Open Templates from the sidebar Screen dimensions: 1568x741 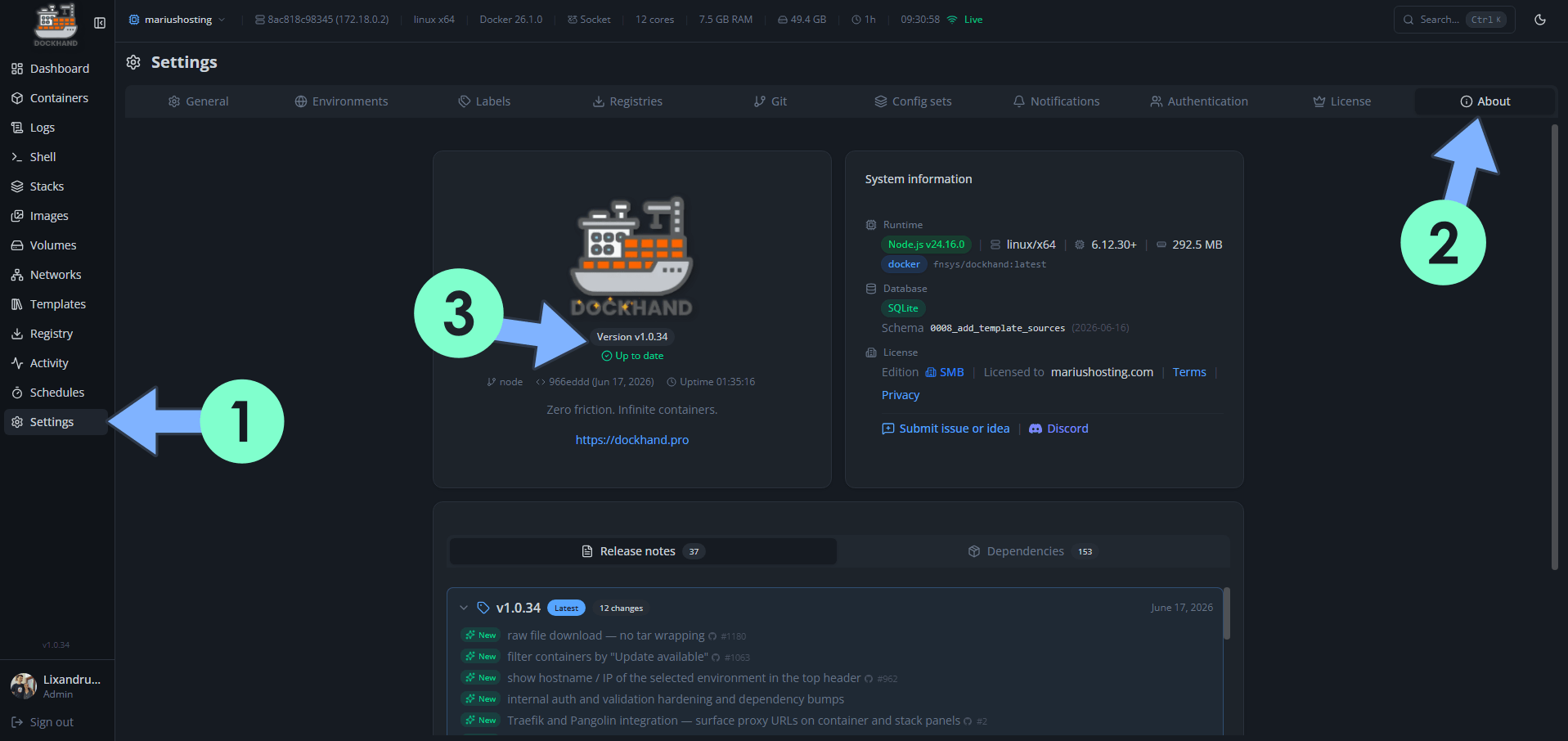point(56,304)
